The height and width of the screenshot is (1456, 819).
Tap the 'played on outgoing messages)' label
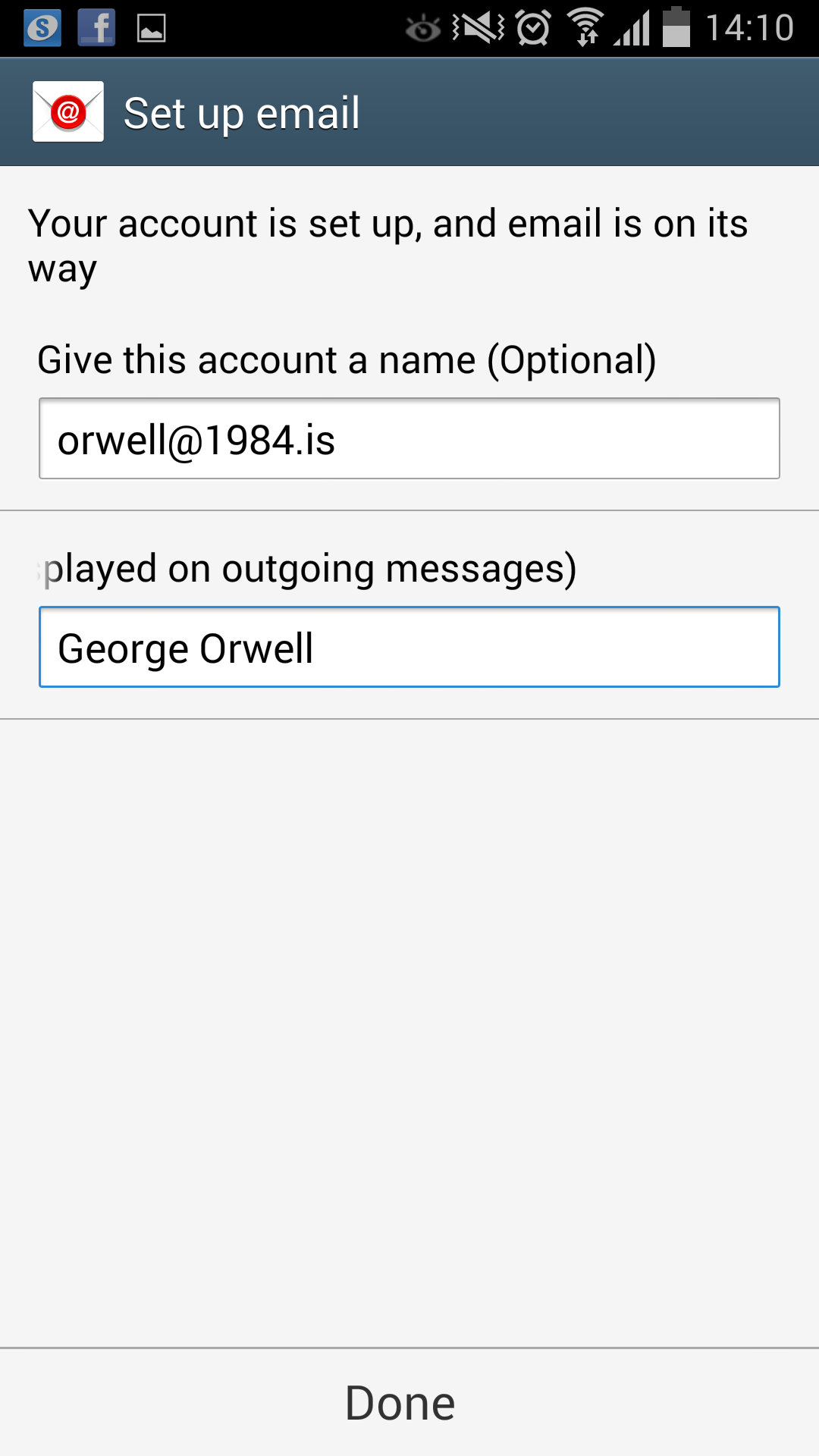(x=309, y=569)
